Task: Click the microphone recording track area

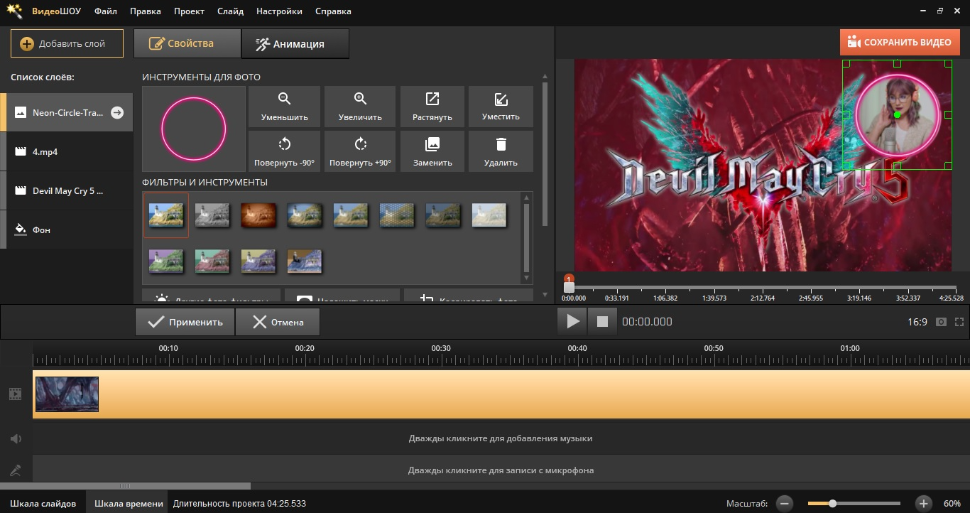Action: click(x=500, y=470)
